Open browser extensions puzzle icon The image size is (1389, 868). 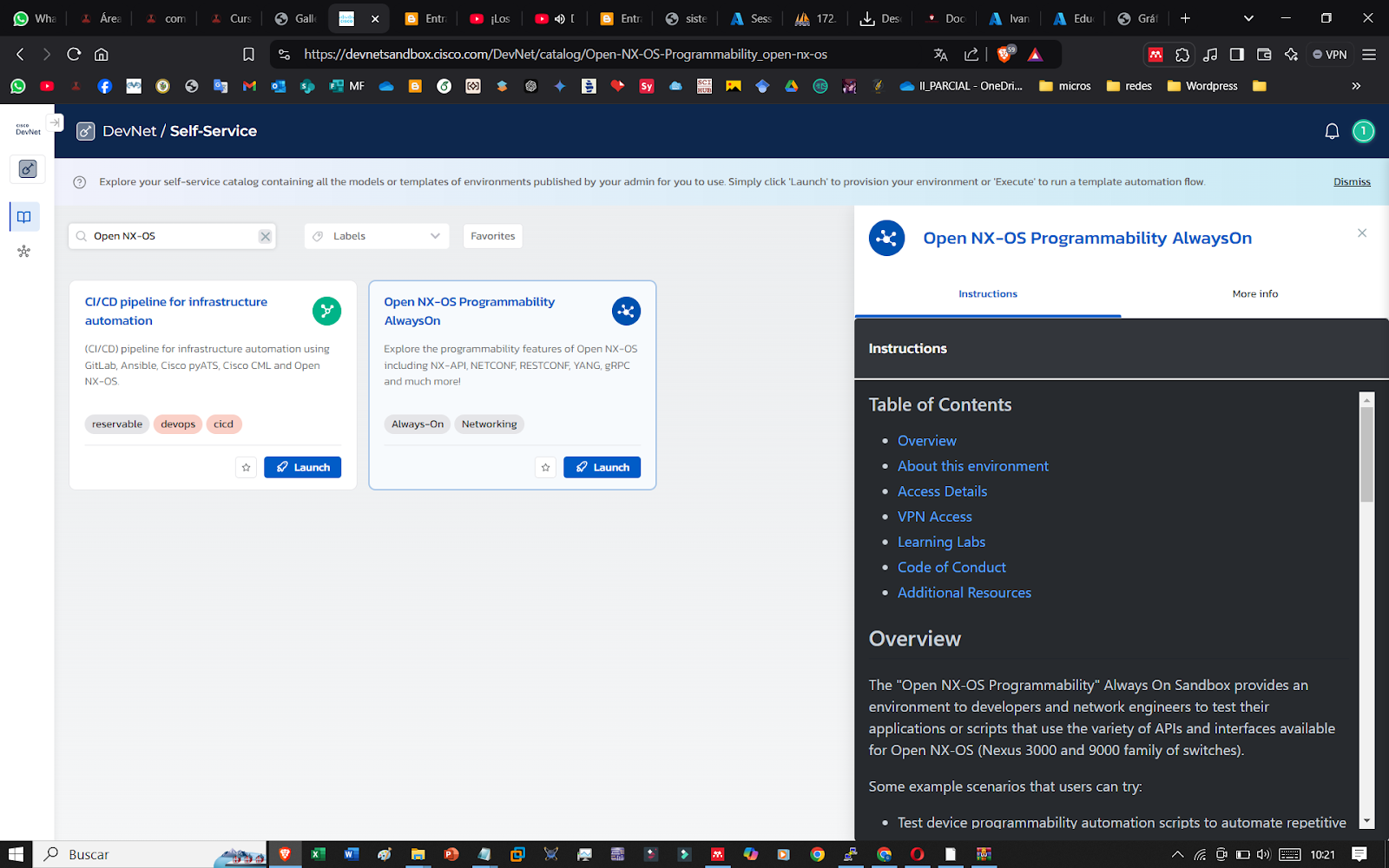click(1182, 54)
